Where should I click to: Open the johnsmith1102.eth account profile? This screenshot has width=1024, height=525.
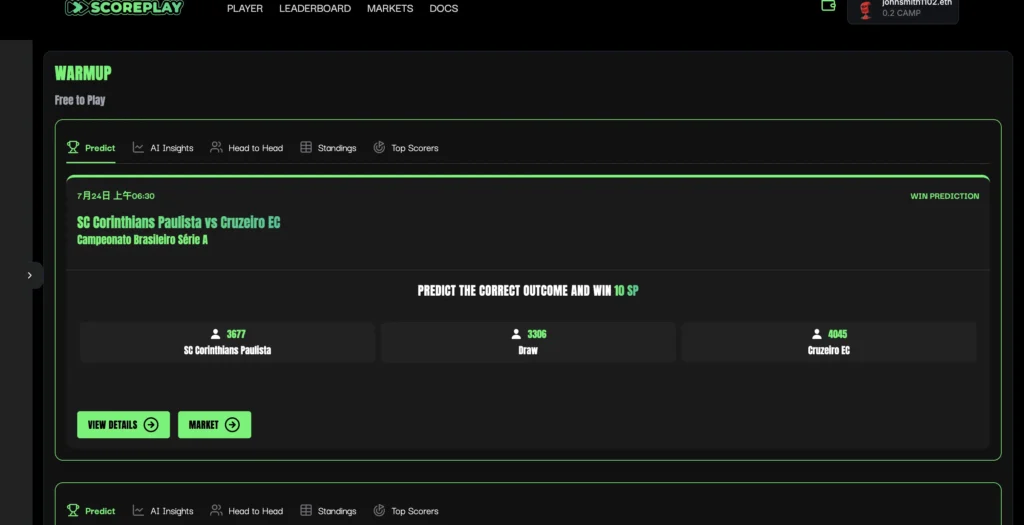(x=903, y=9)
